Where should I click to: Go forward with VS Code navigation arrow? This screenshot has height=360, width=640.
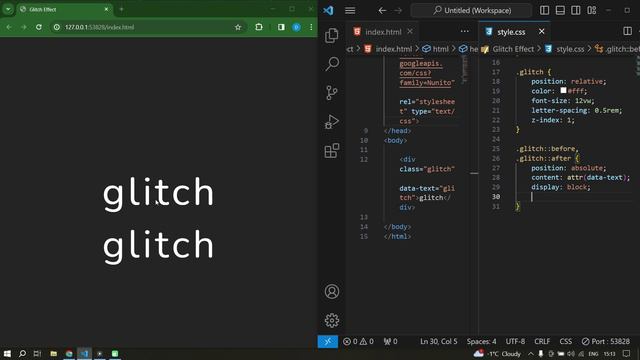pos(398,11)
